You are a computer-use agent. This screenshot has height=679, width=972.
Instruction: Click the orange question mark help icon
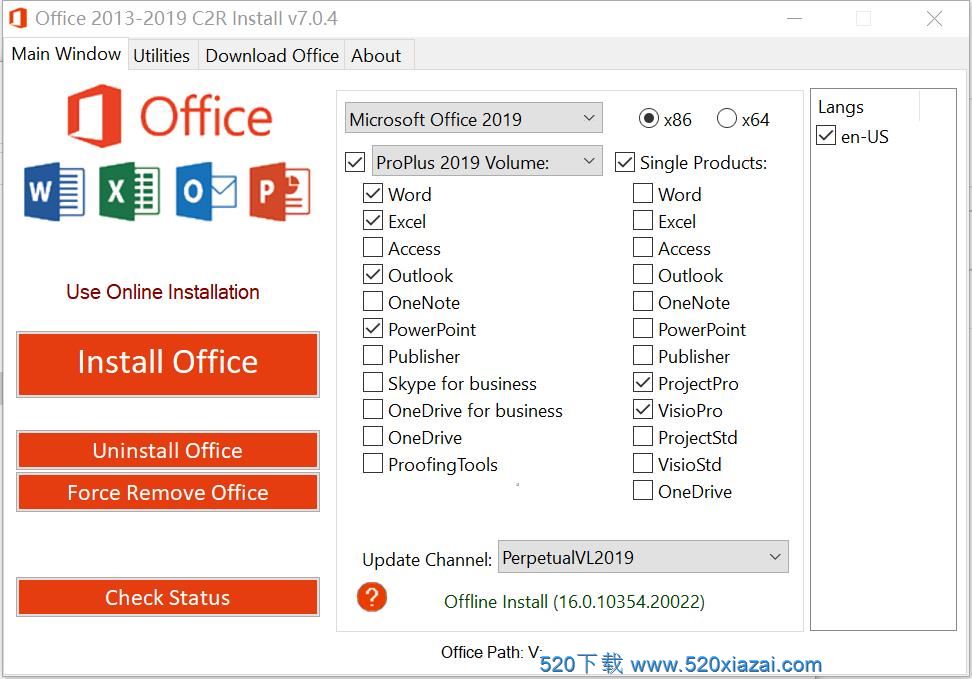(x=372, y=598)
